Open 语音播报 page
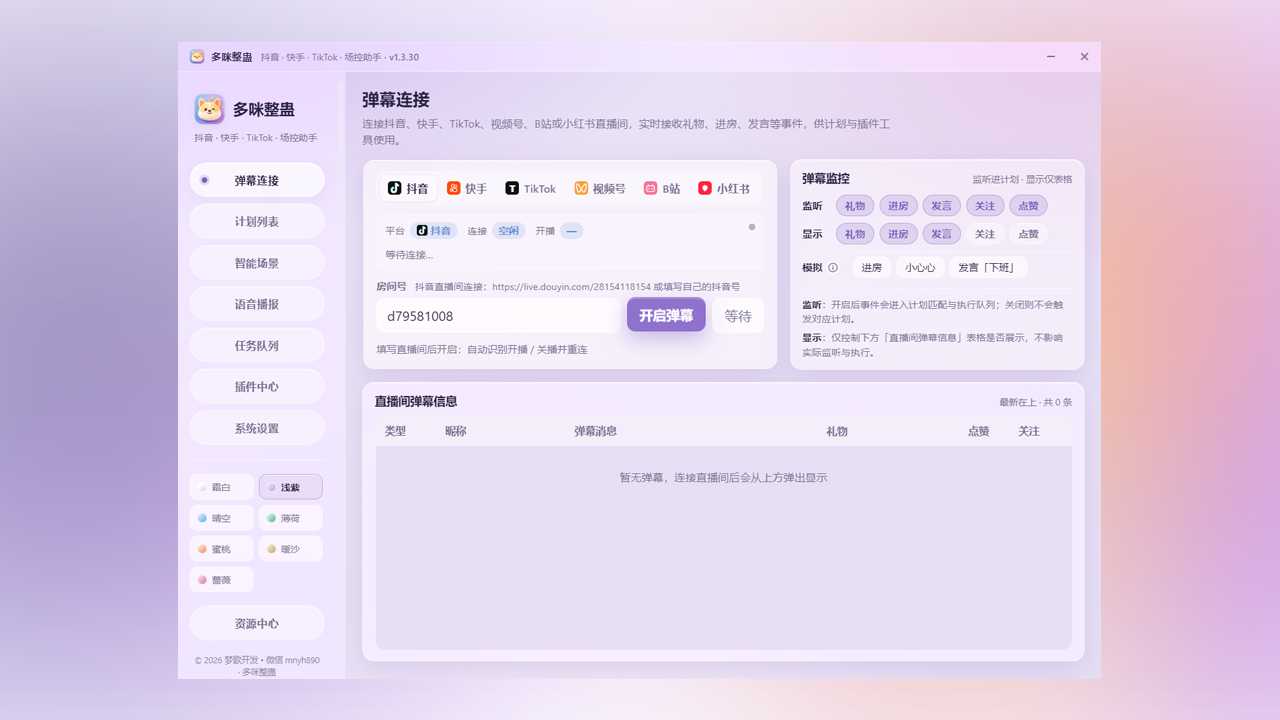Image resolution: width=1280 pixels, height=720 pixels. (x=257, y=304)
